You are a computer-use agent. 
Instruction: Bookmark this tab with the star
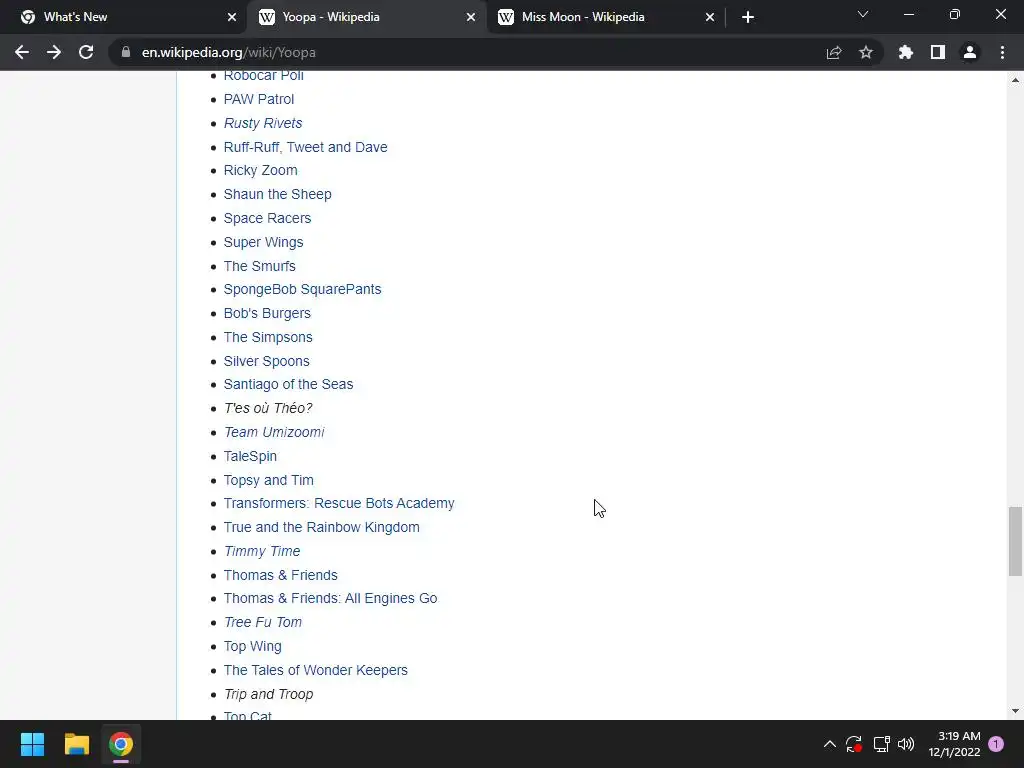point(866,52)
